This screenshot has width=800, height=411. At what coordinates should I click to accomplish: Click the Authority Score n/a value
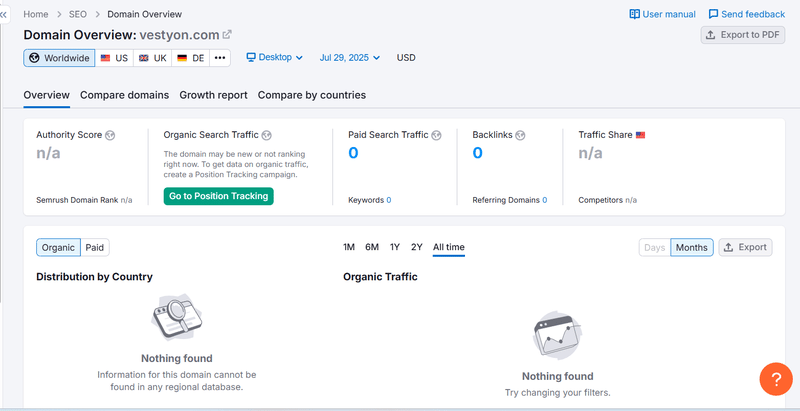[x=48, y=153]
